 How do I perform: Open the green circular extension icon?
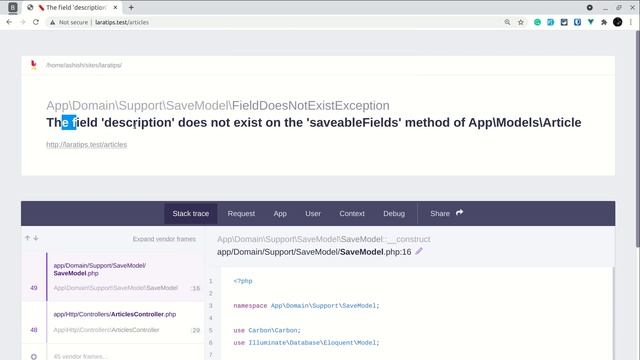click(x=537, y=22)
